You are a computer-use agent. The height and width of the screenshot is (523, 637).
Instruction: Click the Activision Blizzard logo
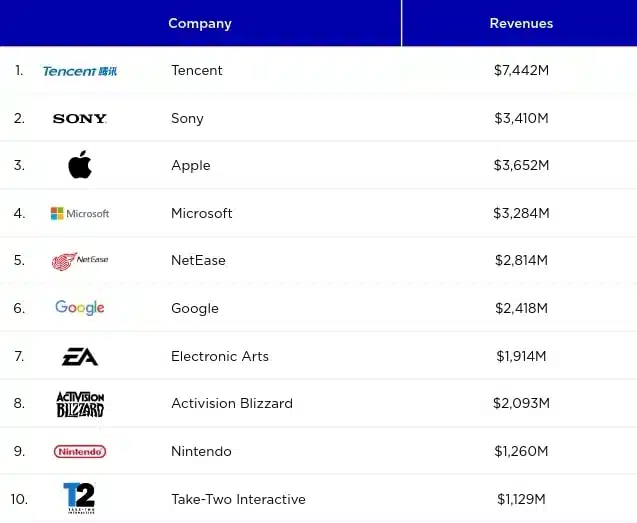(80, 404)
